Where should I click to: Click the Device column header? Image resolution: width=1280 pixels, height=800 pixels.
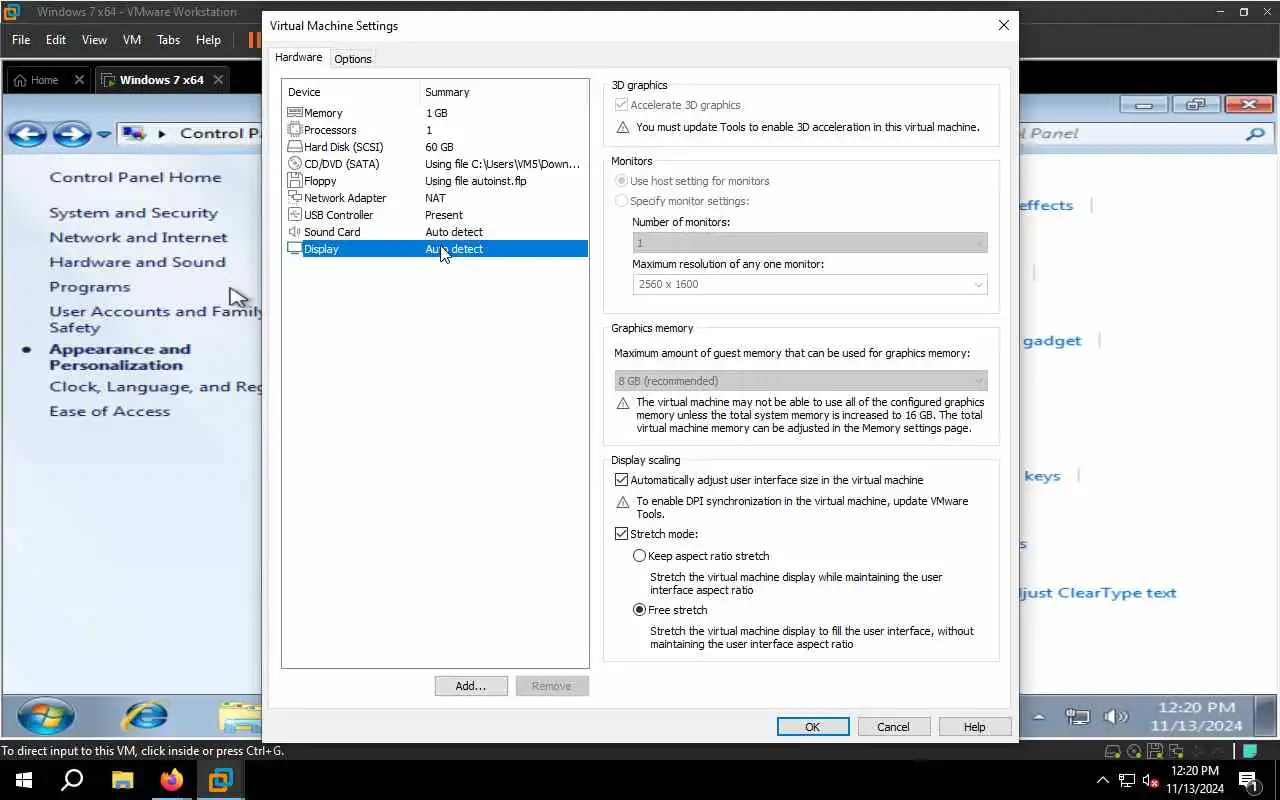click(351, 92)
